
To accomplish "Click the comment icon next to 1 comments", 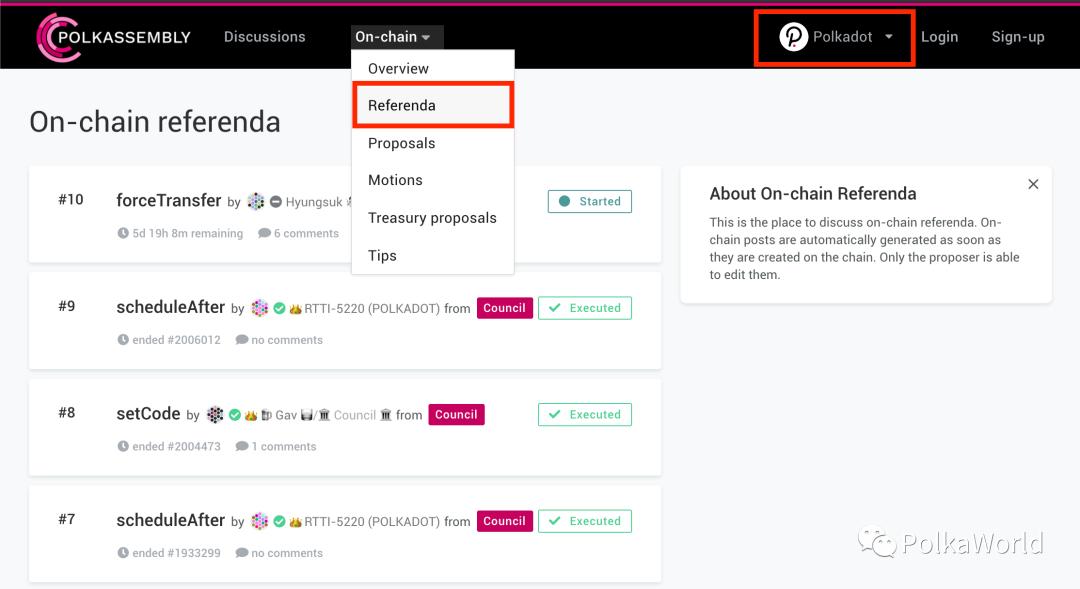I will point(242,446).
